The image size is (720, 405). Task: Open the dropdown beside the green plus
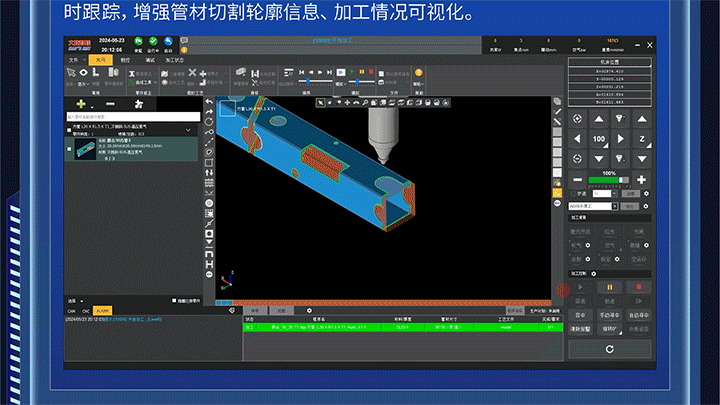coord(92,107)
